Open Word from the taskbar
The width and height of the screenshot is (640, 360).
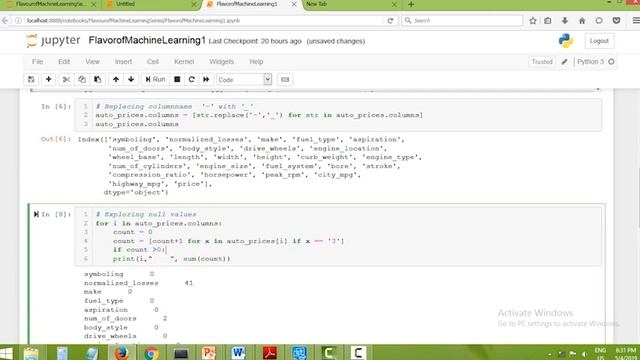[x=239, y=353]
